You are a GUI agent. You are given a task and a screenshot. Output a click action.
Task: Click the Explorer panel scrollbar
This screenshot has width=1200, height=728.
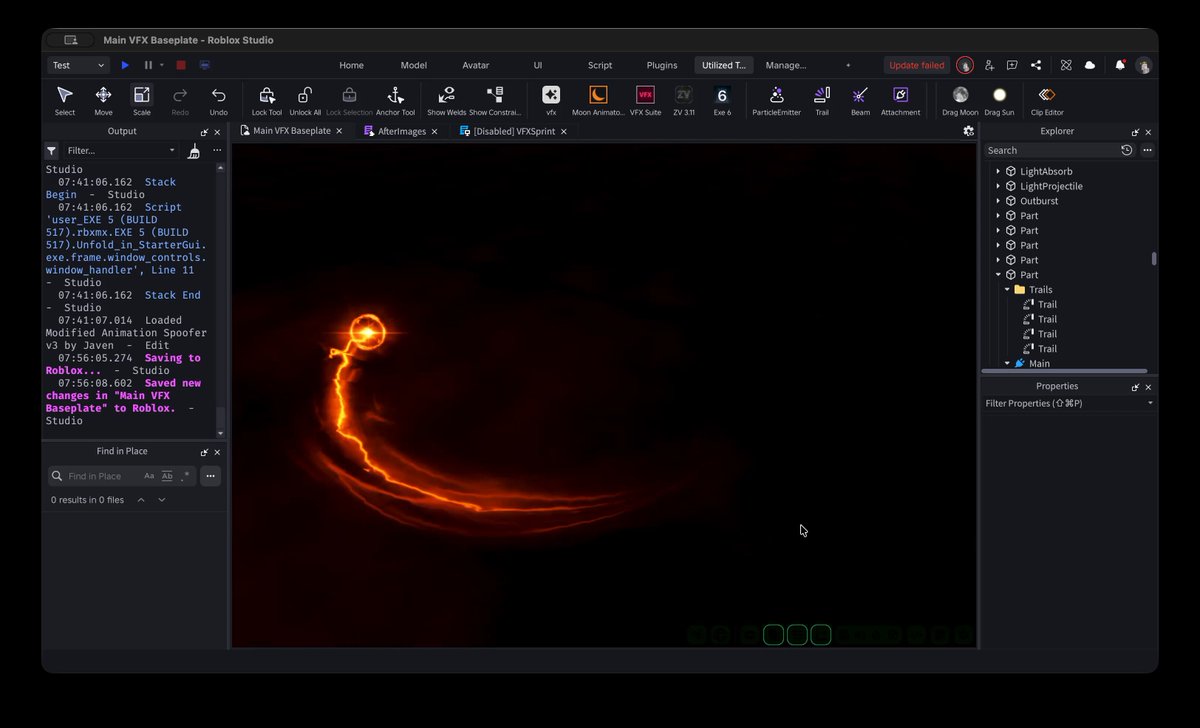1154,258
